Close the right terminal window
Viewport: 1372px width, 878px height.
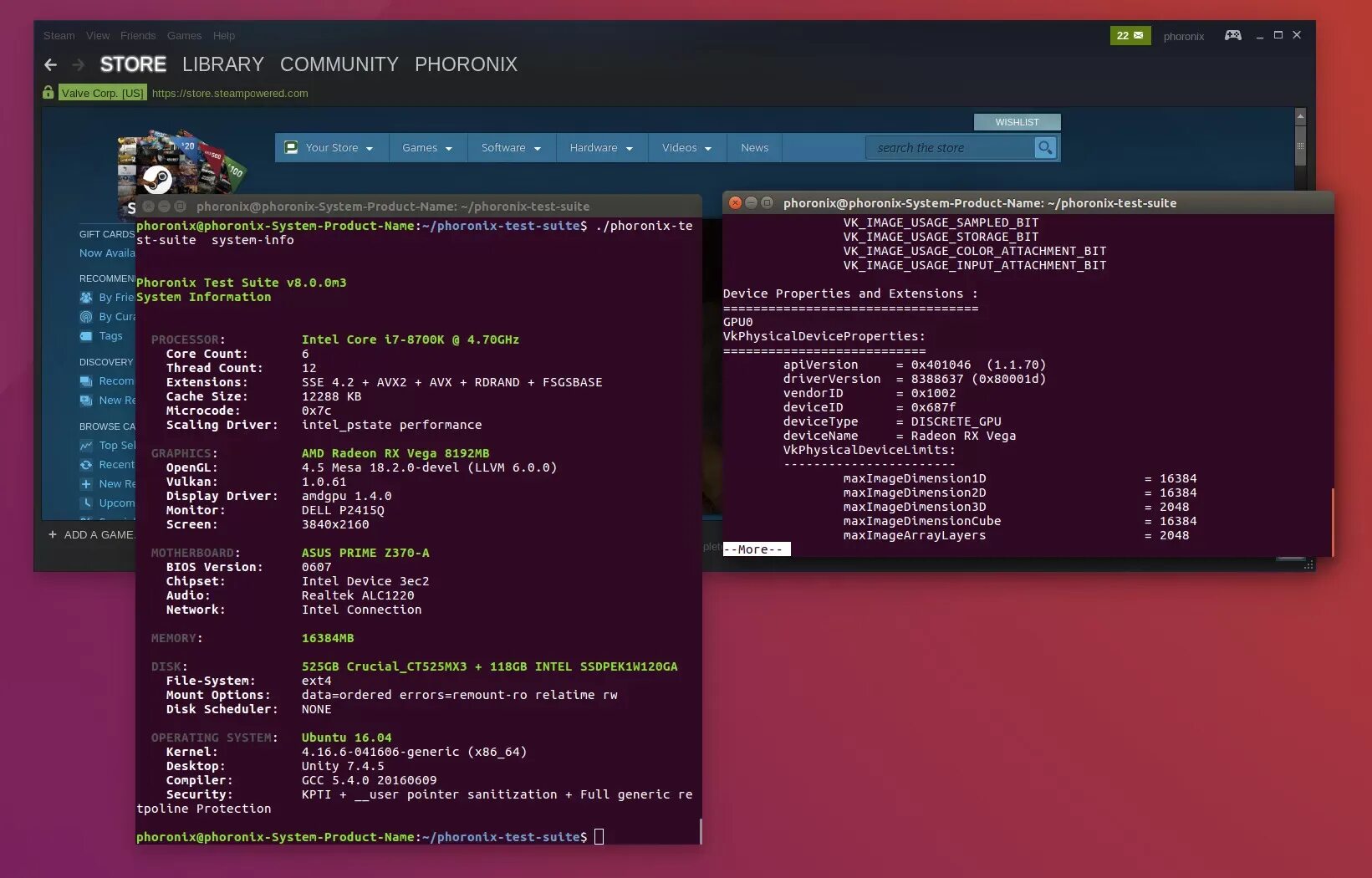click(735, 202)
